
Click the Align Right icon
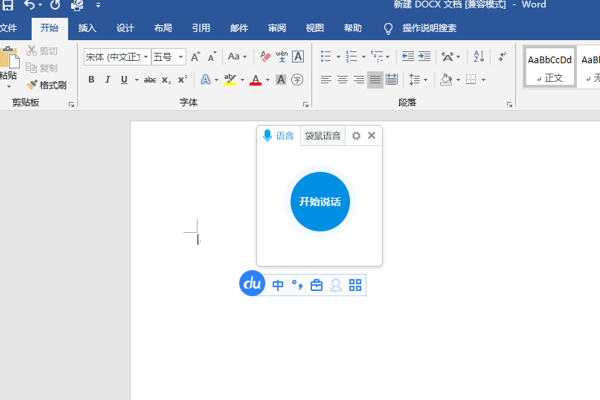[x=359, y=80]
